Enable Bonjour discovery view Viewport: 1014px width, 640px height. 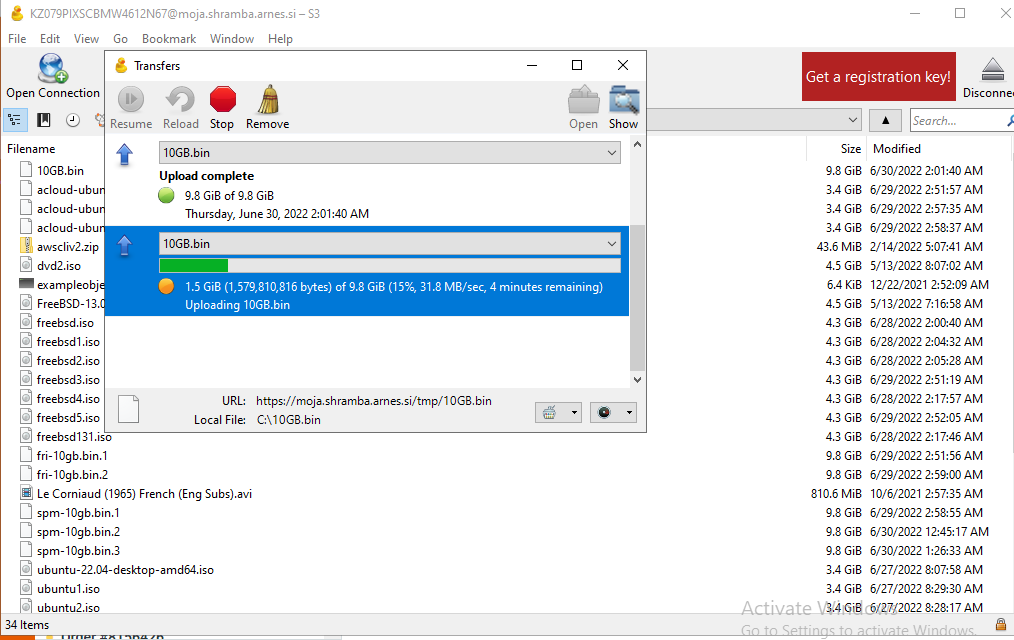tap(97, 120)
